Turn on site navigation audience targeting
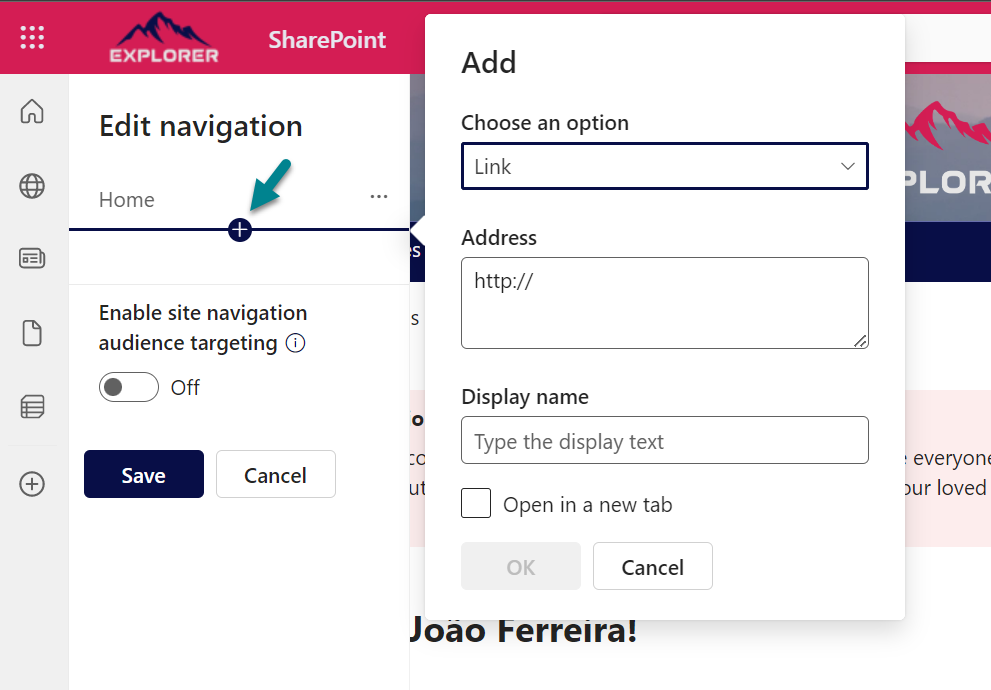 pos(128,387)
